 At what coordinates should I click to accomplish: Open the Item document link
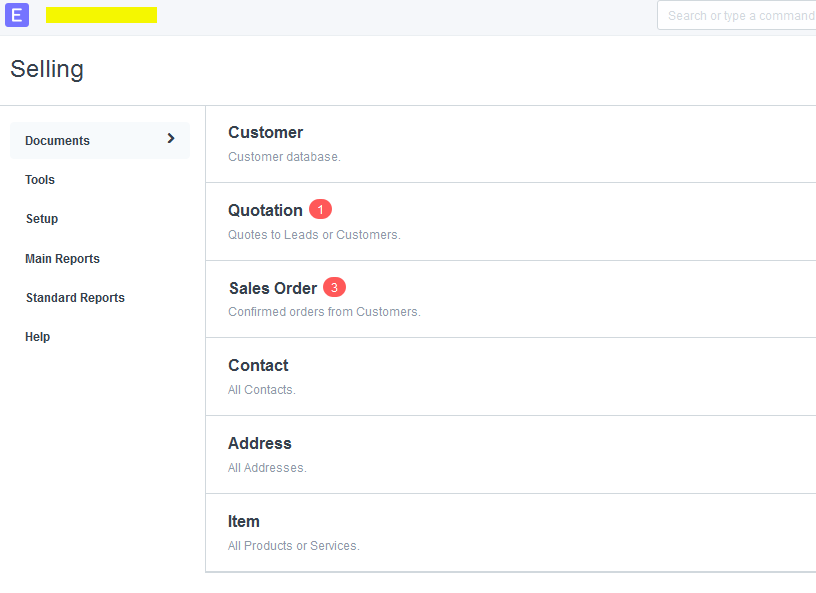(244, 522)
